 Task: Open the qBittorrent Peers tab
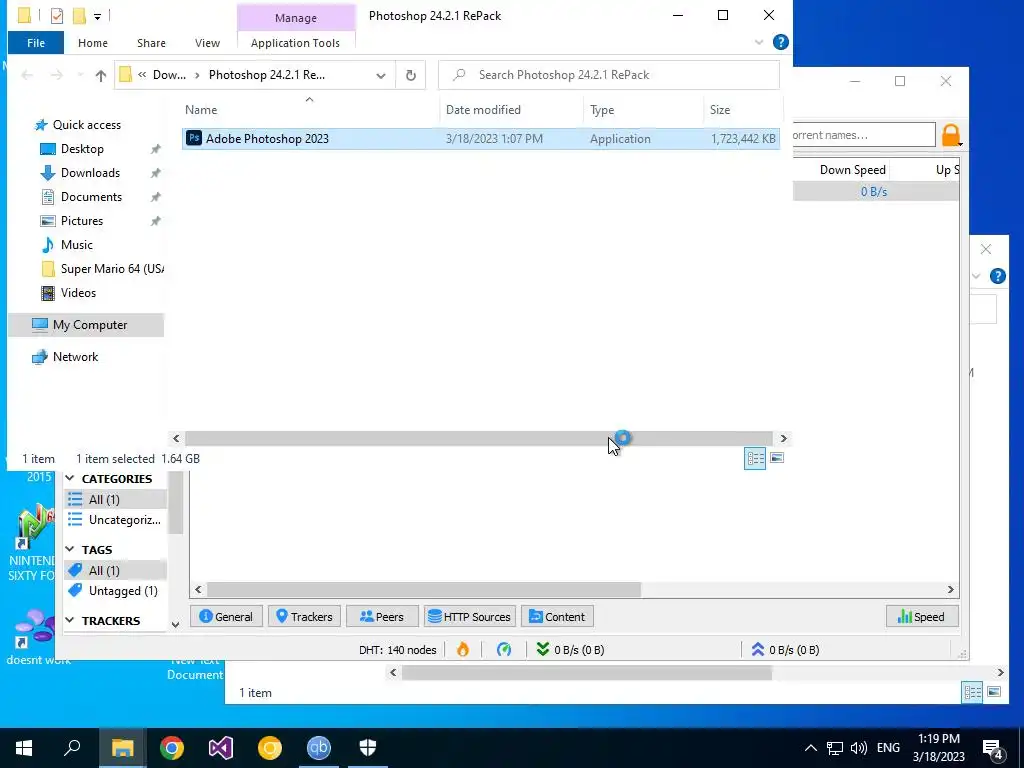point(382,616)
